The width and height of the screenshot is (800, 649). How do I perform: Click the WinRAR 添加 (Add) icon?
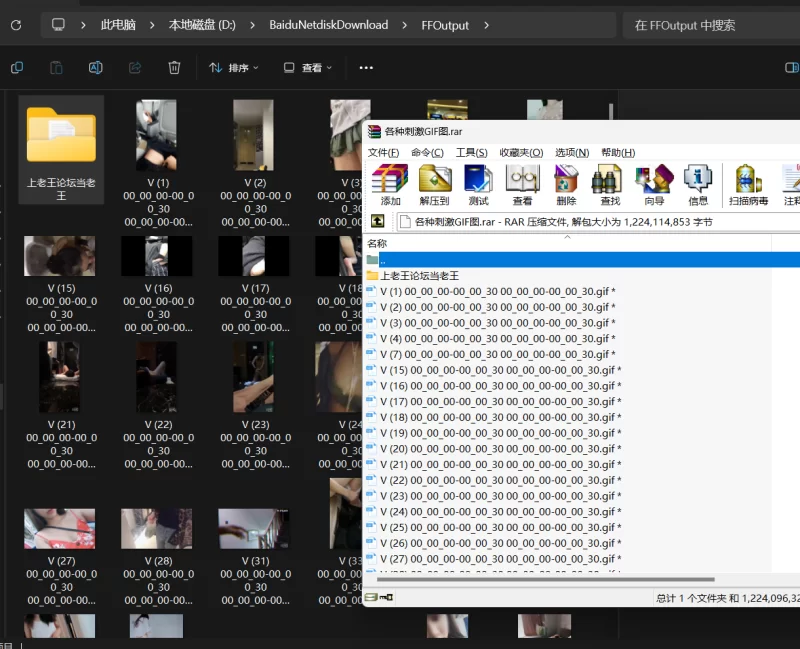(390, 184)
